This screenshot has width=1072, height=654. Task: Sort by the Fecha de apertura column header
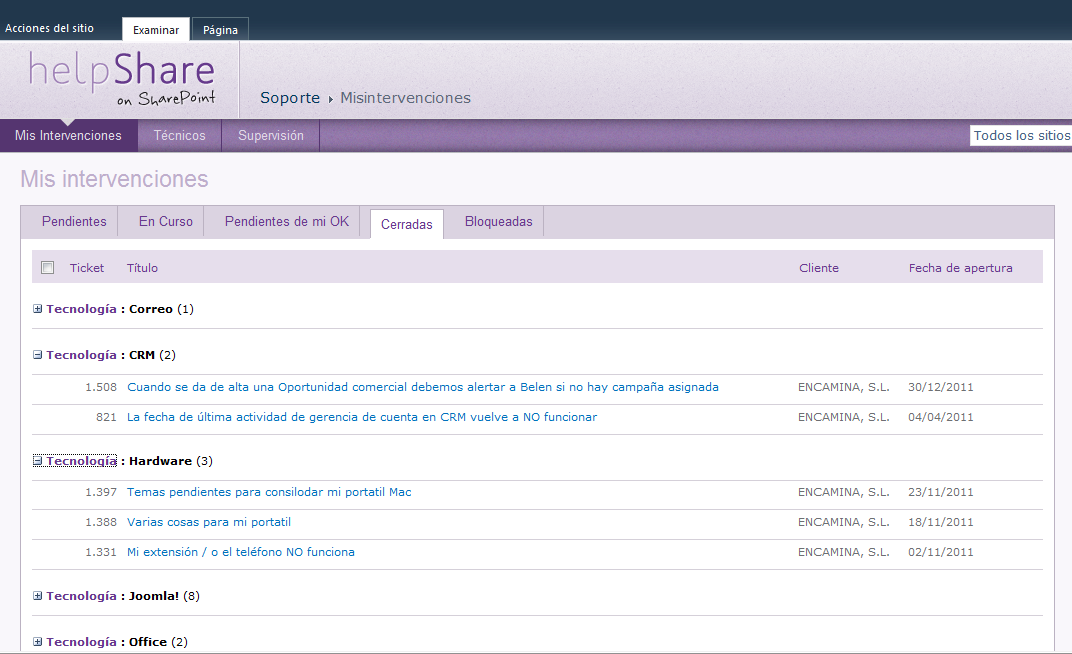961,267
